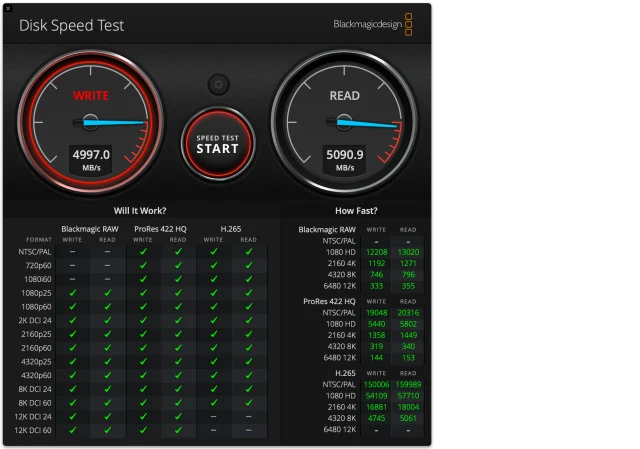This screenshot has height=449, width=640.
Task: Click Blackmagic RAW read checkmark for 12K DCI 60
Action: [x=108, y=430]
